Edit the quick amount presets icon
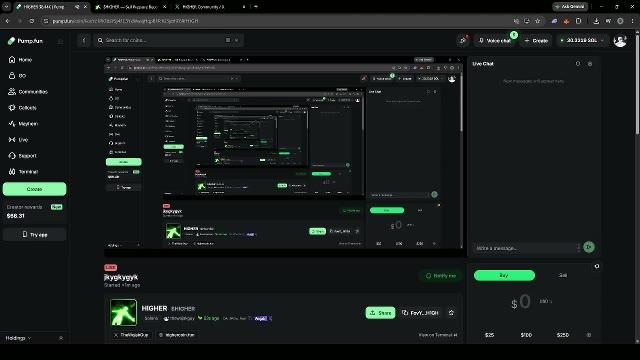640x360 pixels. coord(589,335)
